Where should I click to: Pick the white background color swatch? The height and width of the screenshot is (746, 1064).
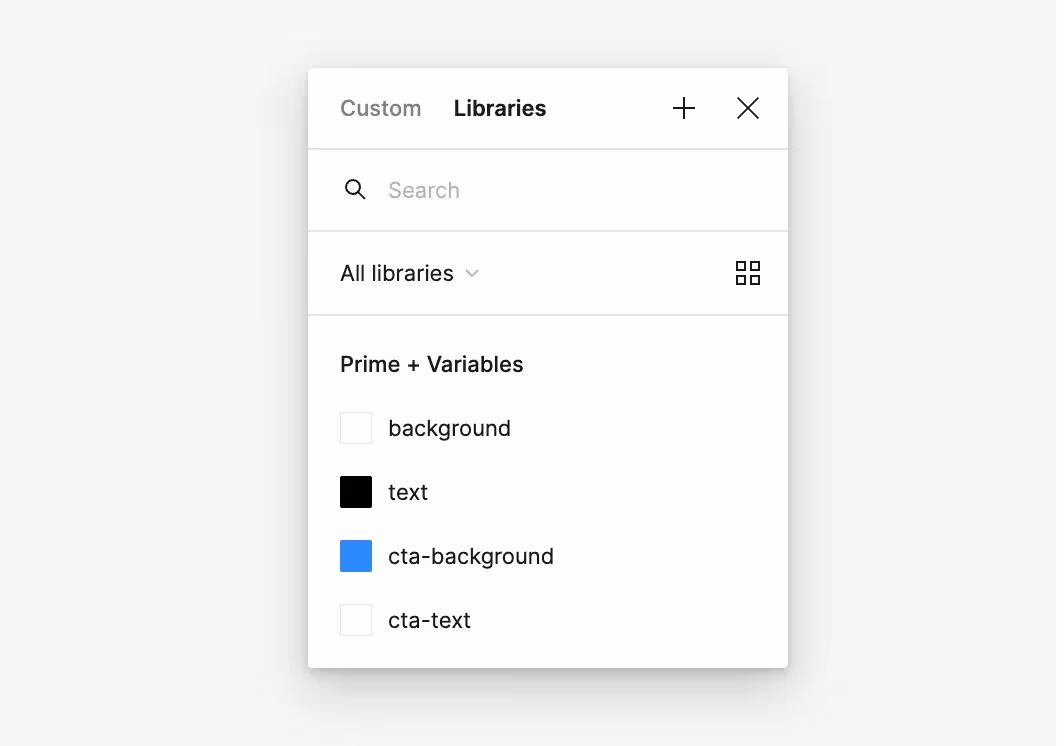pyautogui.click(x=356, y=428)
